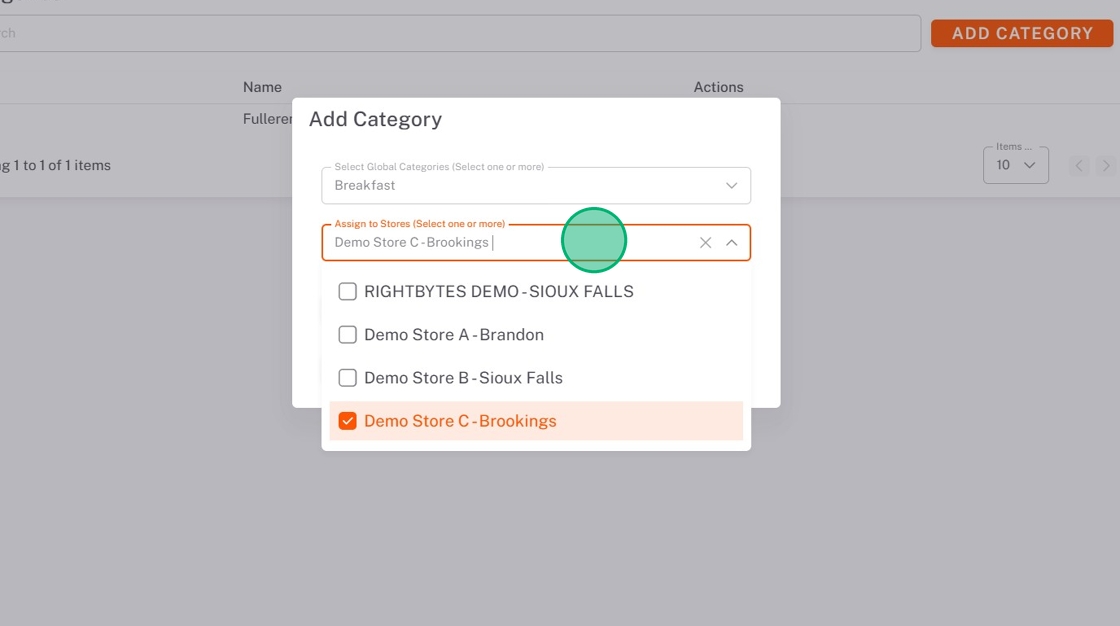Screen dimensions: 1120x626
Task: Click the Name column header
Action: (x=262, y=88)
